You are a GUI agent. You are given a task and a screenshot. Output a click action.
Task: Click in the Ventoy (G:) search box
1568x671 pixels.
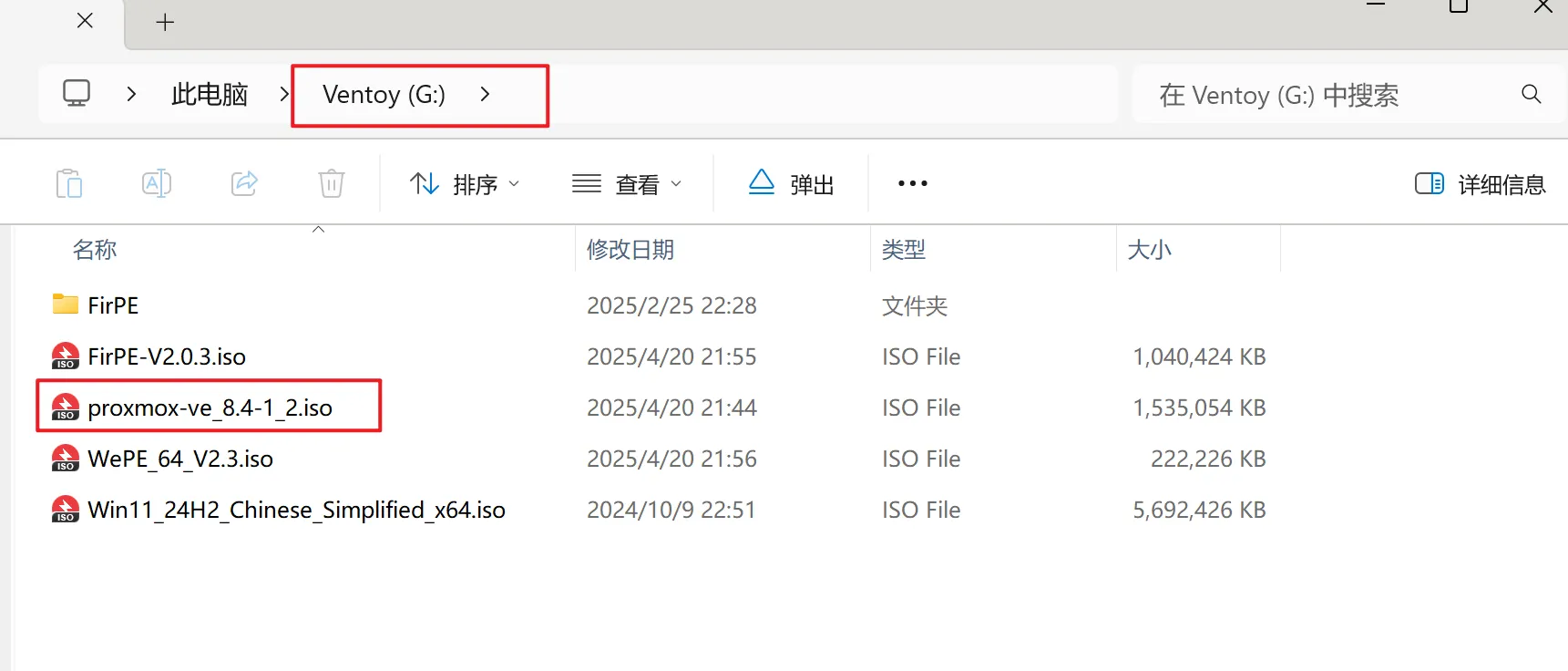pos(1321,94)
